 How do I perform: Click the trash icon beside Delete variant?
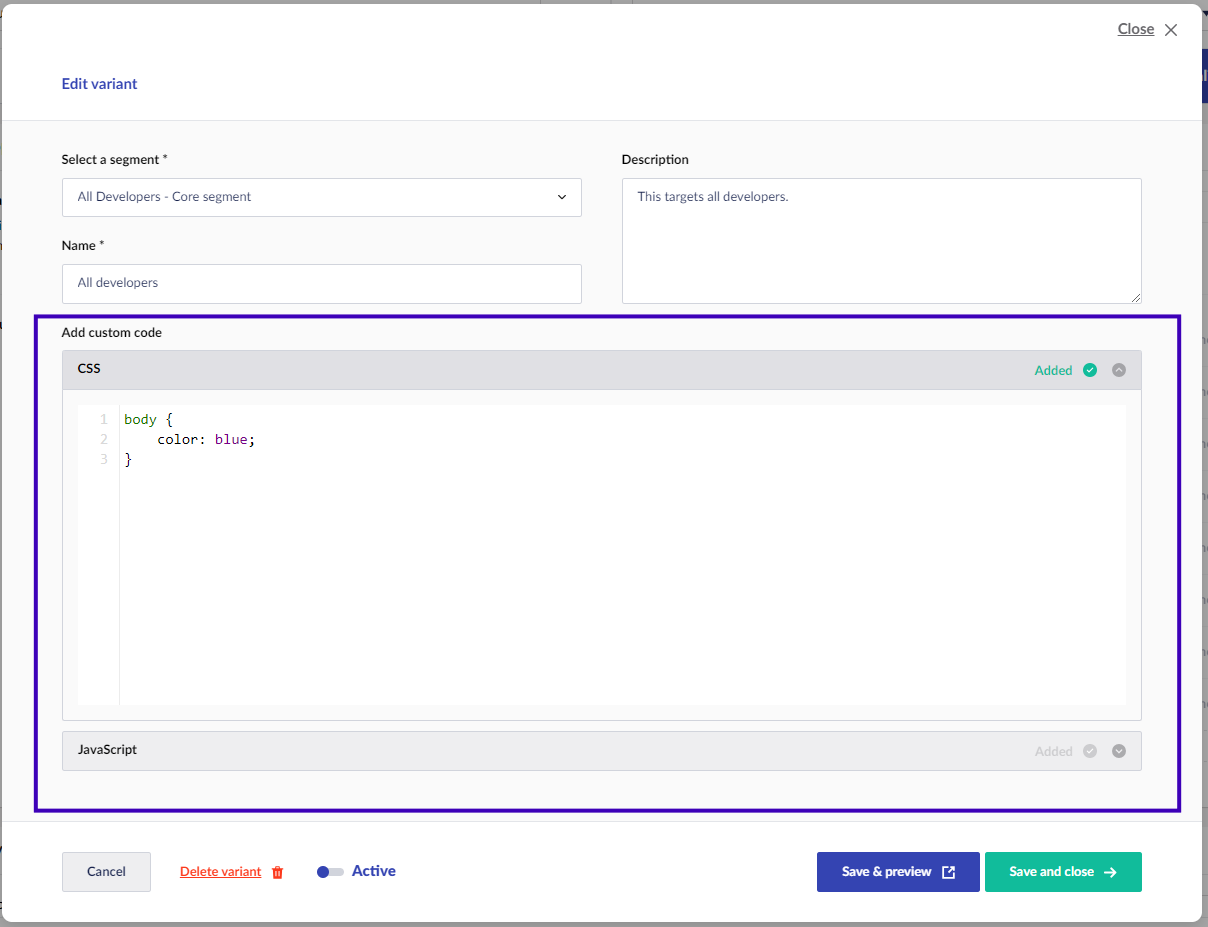(x=278, y=872)
